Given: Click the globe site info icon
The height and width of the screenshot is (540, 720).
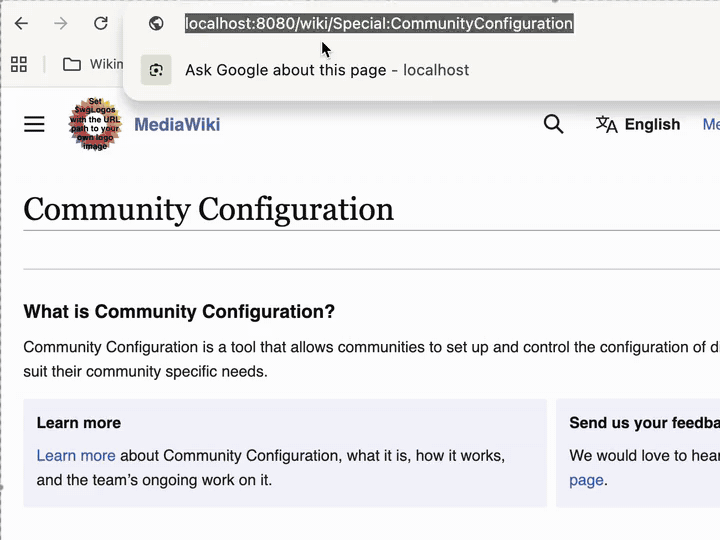Looking at the screenshot, I should (156, 23).
